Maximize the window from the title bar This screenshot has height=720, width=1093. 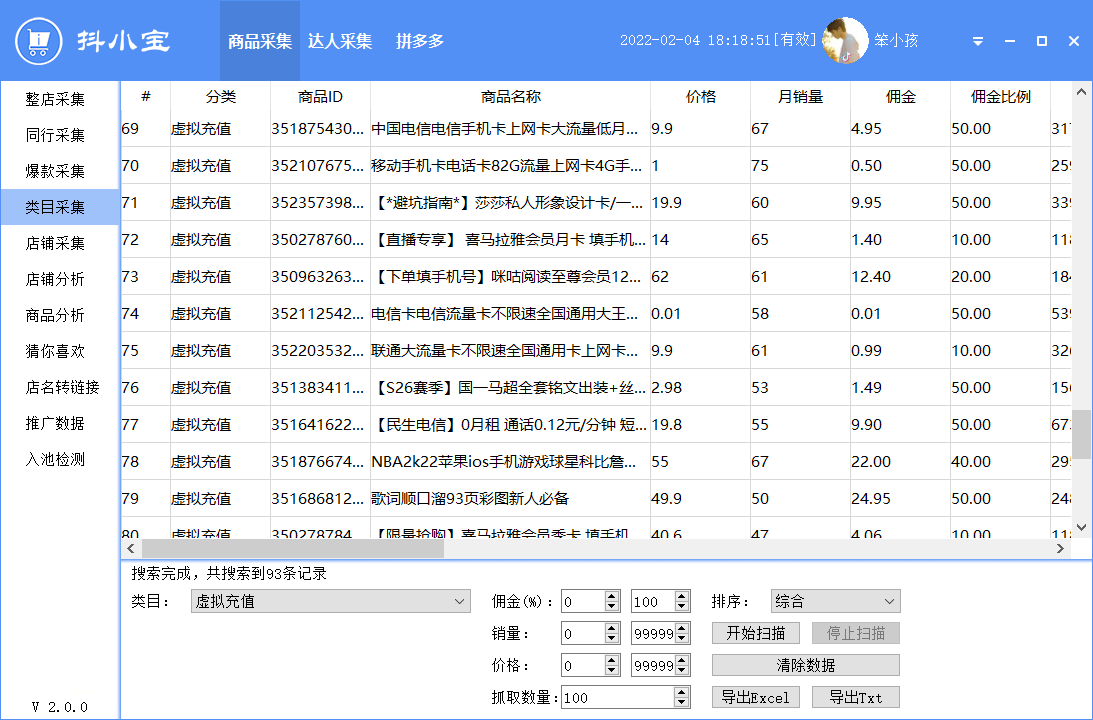(1041, 42)
